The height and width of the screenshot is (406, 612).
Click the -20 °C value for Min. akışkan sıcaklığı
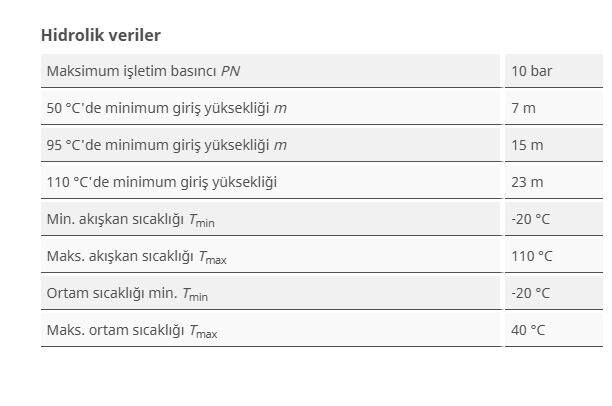coord(530,219)
